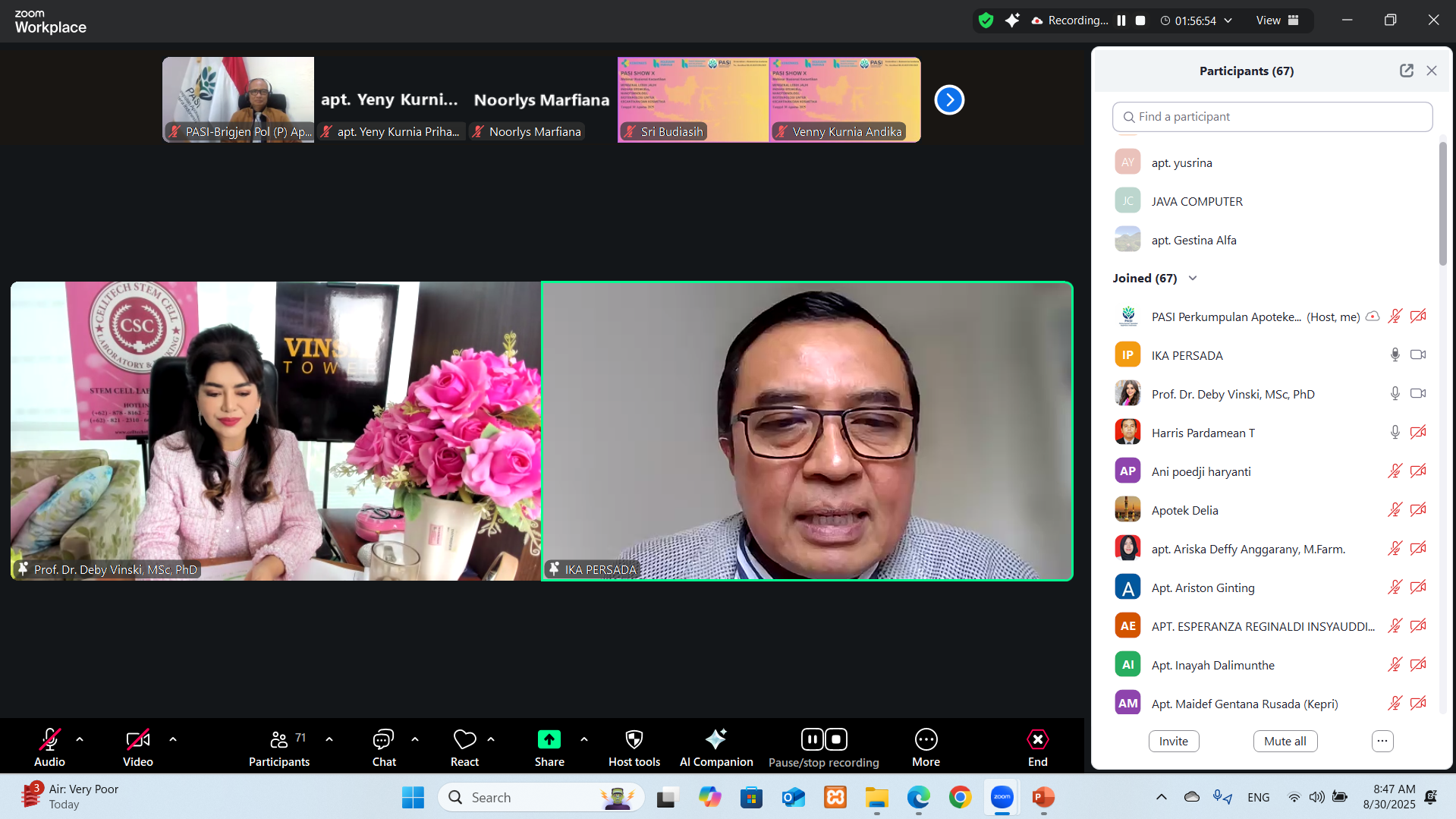Open the More options menu
Viewport: 1456px width, 819px height.
[926, 748]
